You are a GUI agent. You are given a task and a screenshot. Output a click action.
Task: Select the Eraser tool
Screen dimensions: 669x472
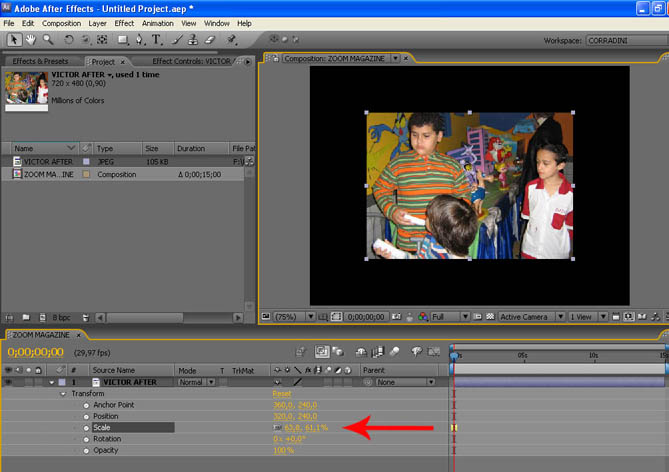pos(209,40)
